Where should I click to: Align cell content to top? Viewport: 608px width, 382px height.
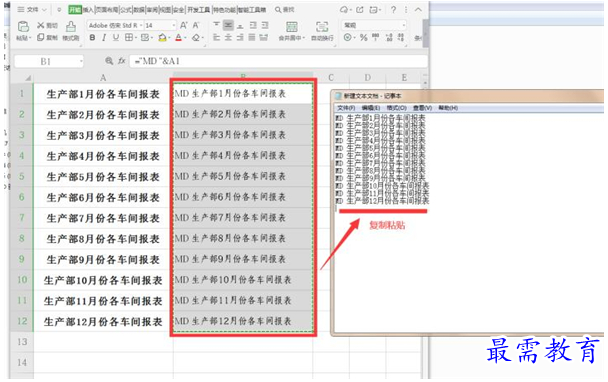216,25
